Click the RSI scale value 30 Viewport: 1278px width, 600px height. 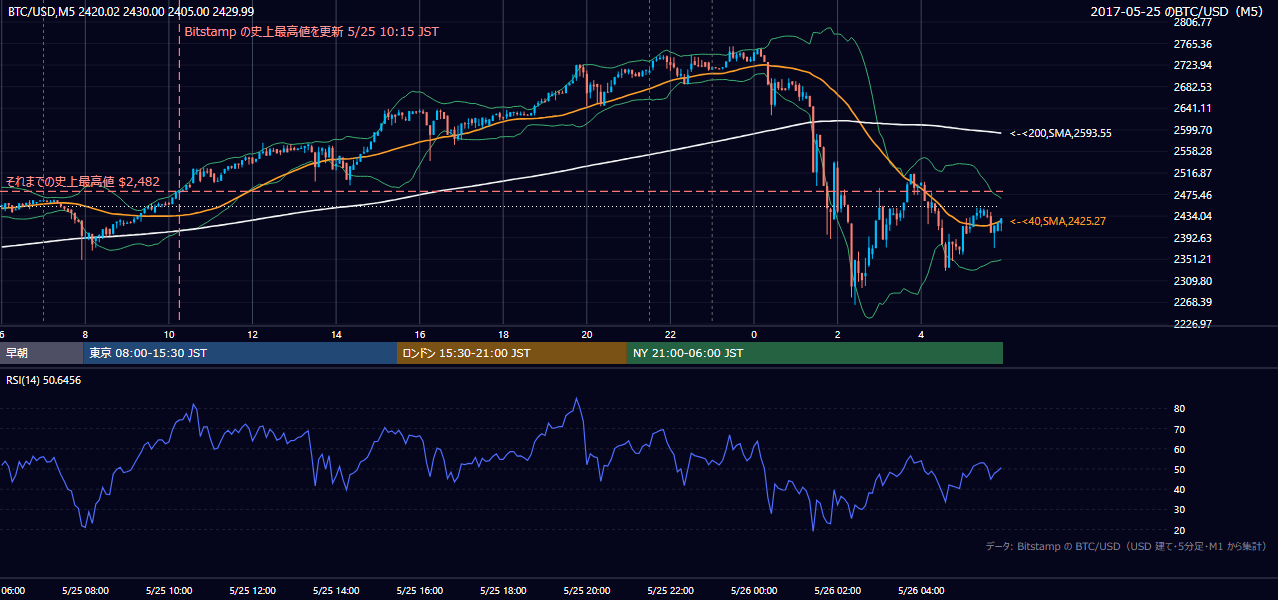(1179, 510)
